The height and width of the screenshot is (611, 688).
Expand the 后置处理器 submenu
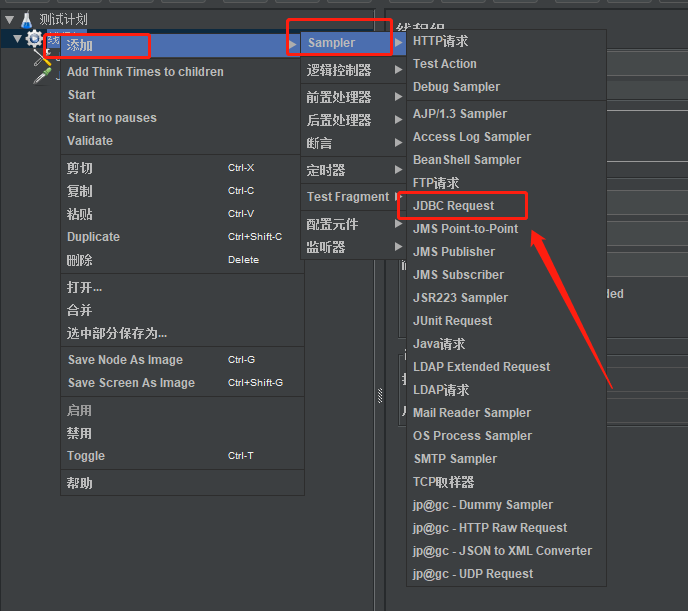(x=353, y=120)
